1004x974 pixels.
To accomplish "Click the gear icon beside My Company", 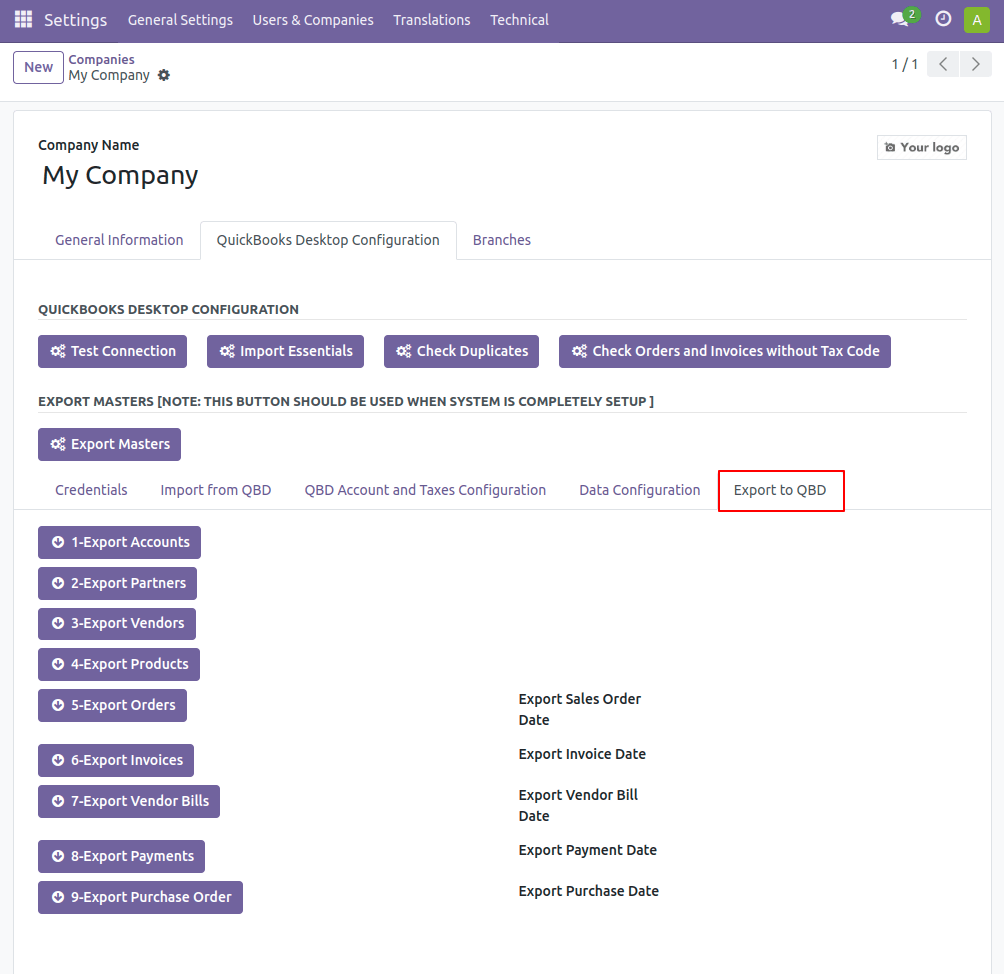I will tap(164, 75).
